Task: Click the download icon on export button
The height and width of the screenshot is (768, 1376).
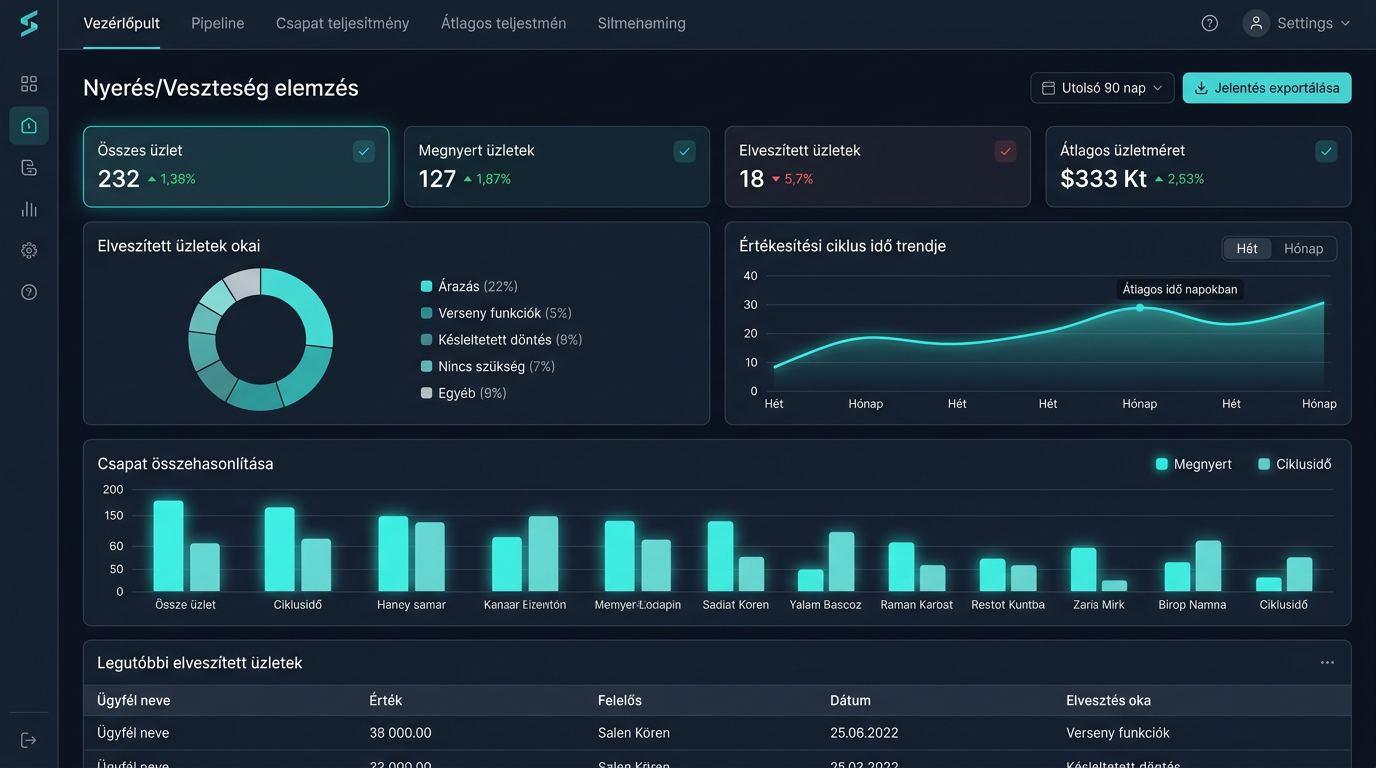Action: [1201, 88]
